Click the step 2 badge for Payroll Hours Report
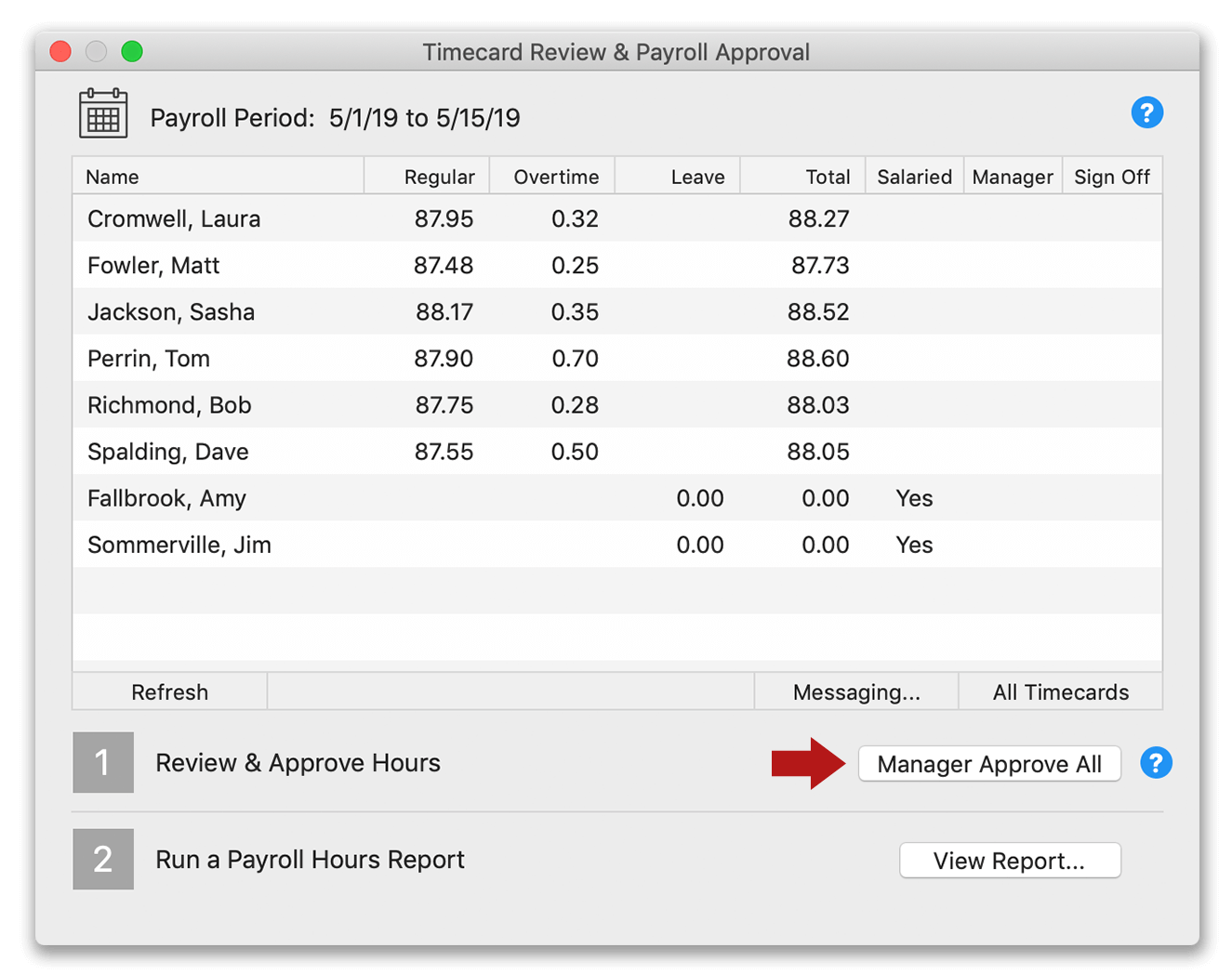This screenshot has width=1232, height=974. coord(103,859)
